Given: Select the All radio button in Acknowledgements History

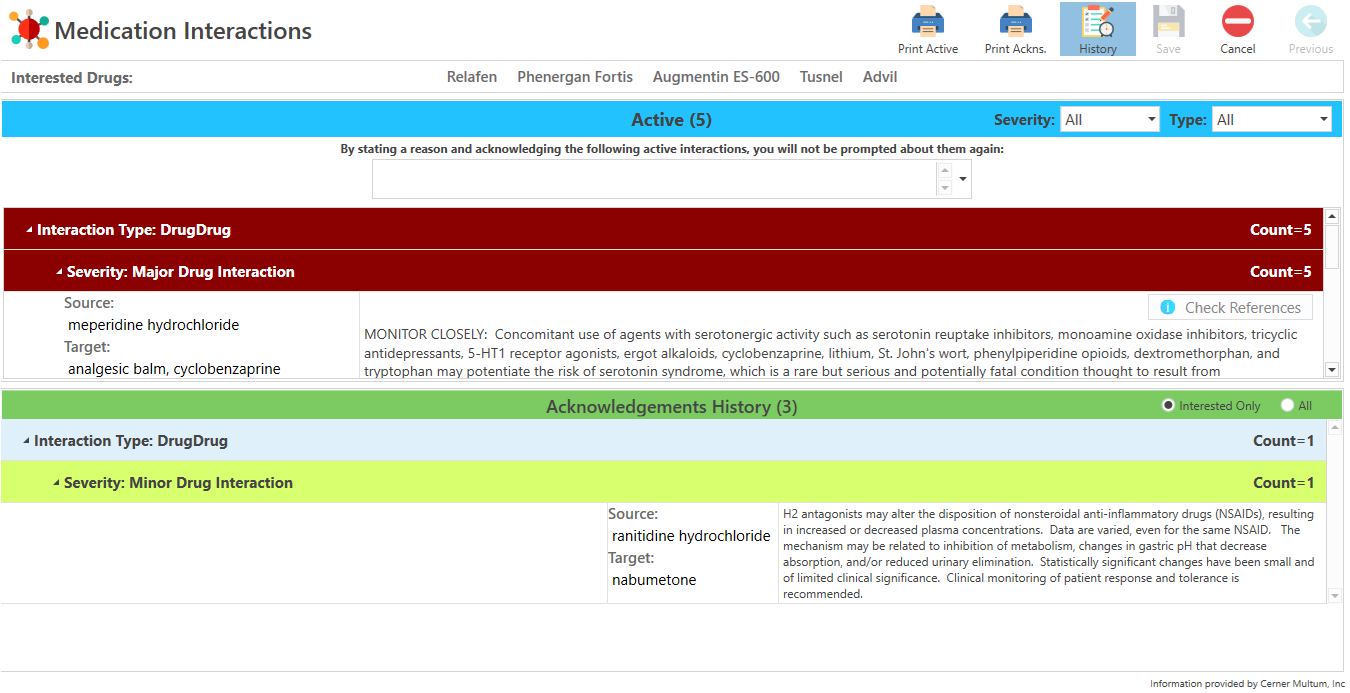Looking at the screenshot, I should point(1286,406).
